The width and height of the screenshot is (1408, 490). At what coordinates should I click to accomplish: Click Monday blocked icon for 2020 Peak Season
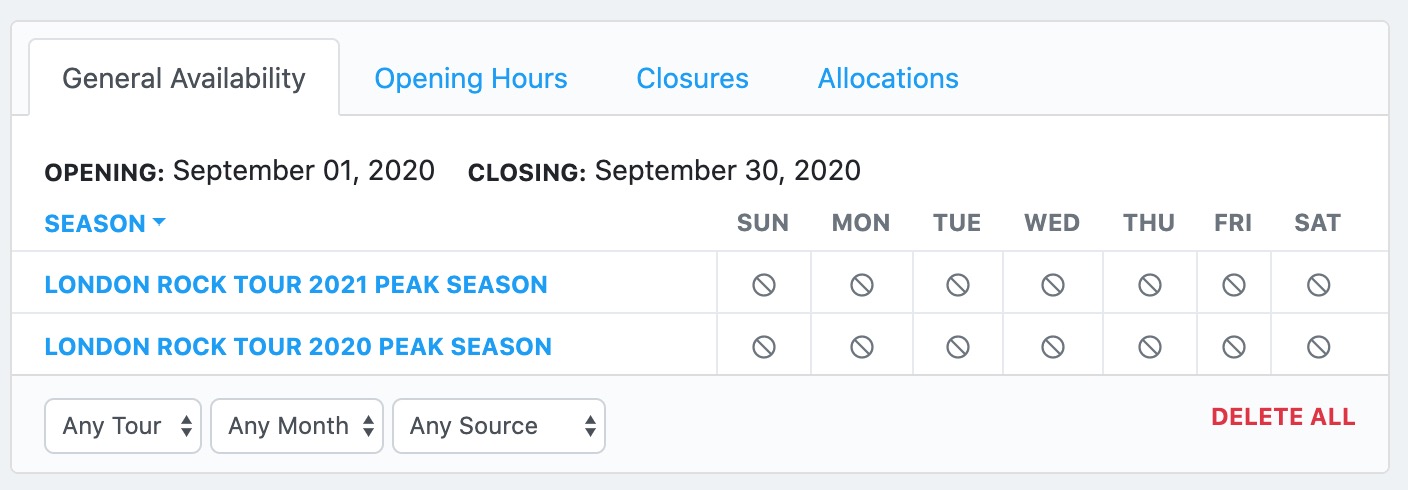point(862,347)
